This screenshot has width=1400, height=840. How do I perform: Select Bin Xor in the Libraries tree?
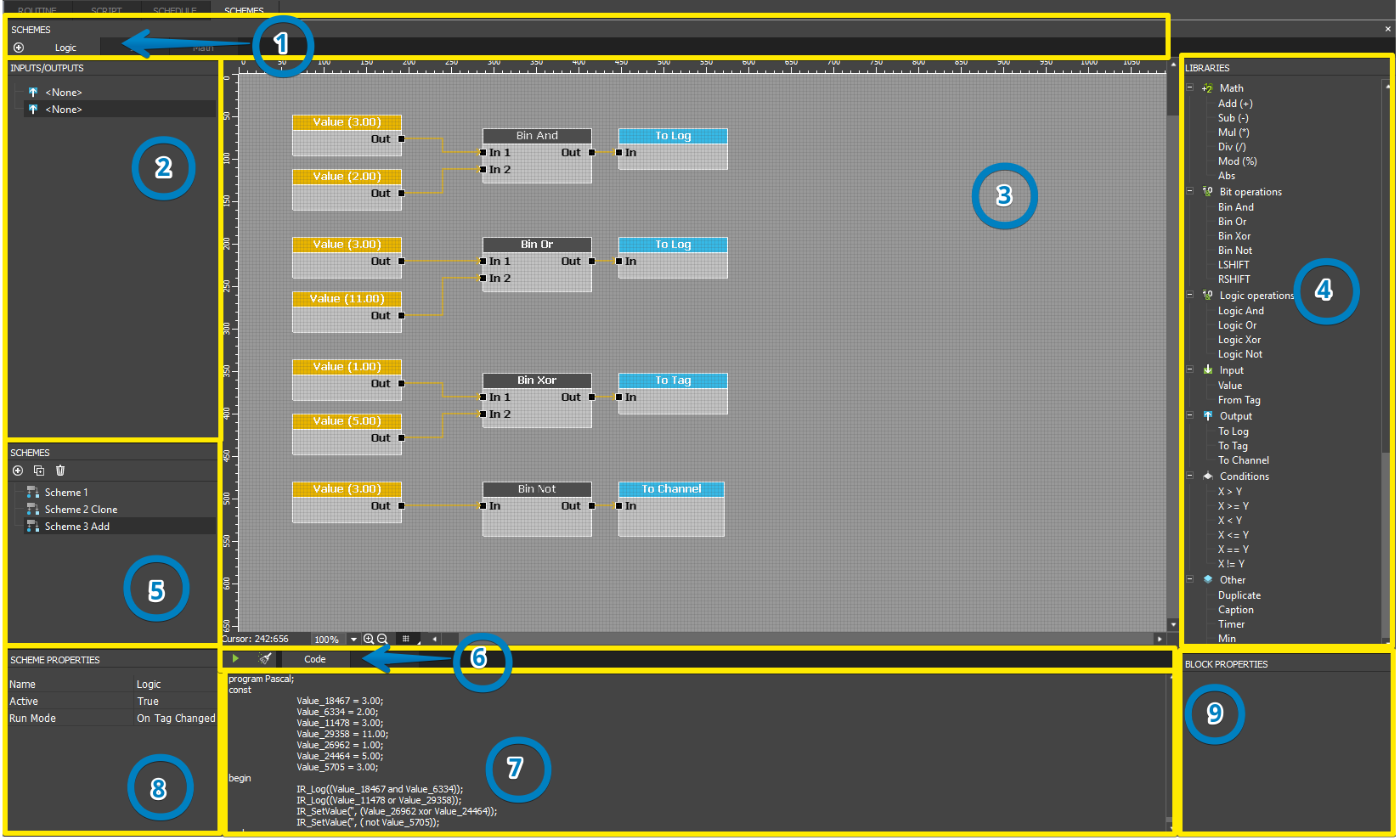[x=1234, y=236]
